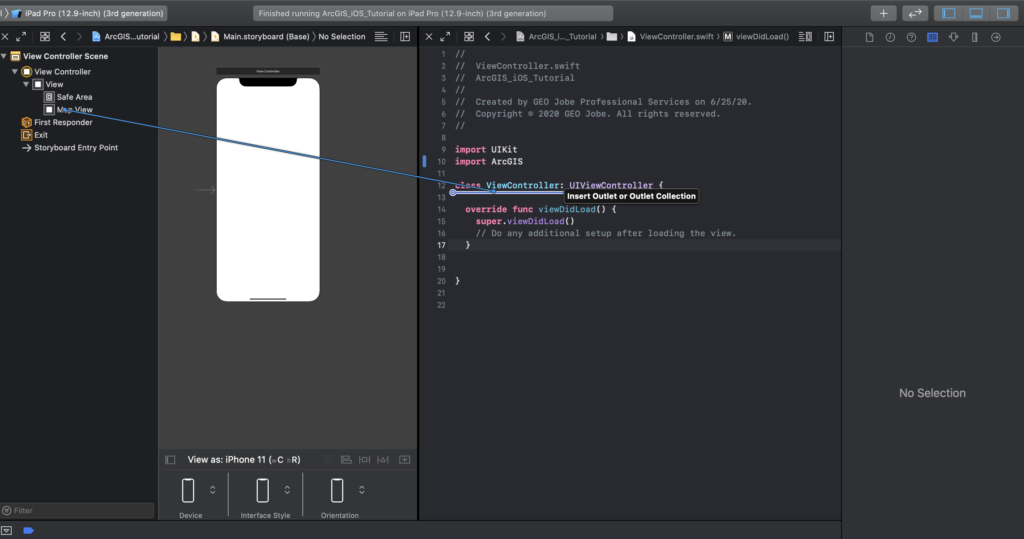Click viewDidLoad() in the jump bar
Viewport: 1024px width, 539px height.
tap(762, 37)
